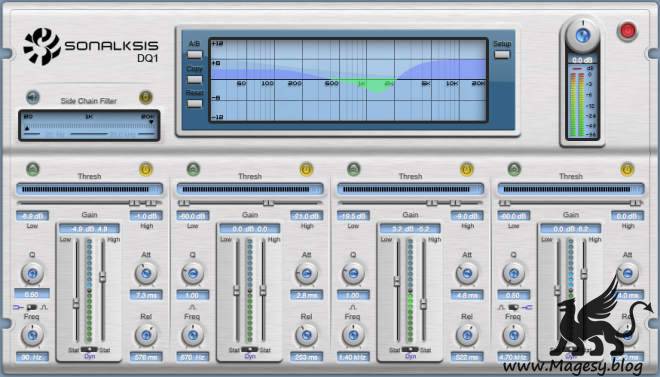
Task: Toggle the 1.40 kHz band yellow power button
Action: tap(466, 169)
